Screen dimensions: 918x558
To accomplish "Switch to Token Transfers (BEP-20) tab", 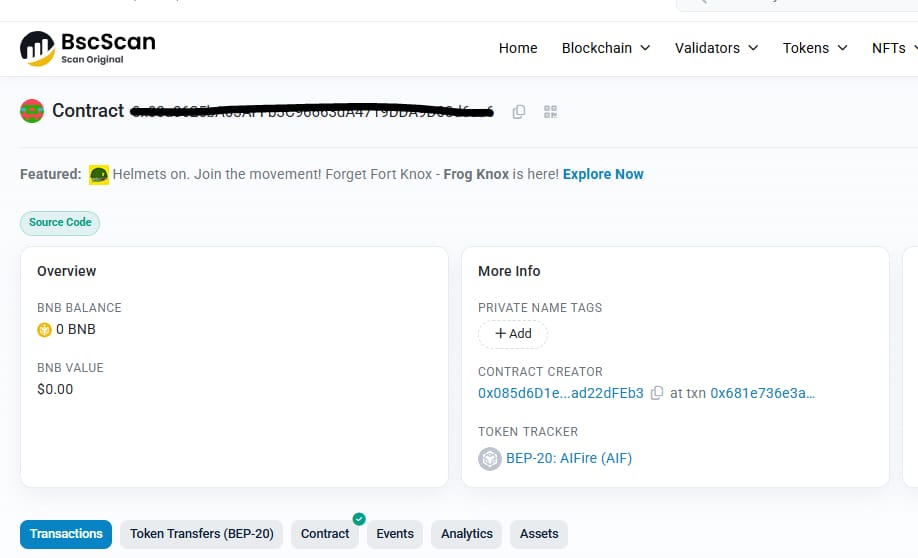I will (x=201, y=534).
